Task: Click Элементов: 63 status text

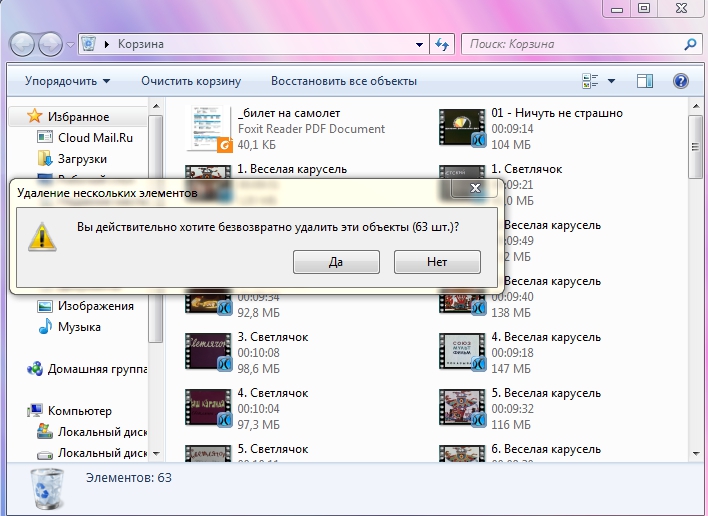Action: click(129, 478)
